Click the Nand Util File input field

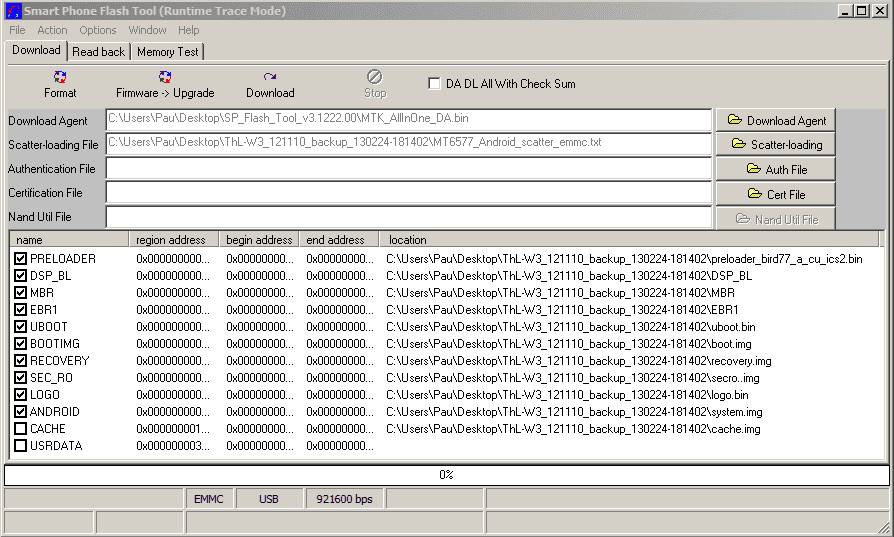(x=409, y=217)
